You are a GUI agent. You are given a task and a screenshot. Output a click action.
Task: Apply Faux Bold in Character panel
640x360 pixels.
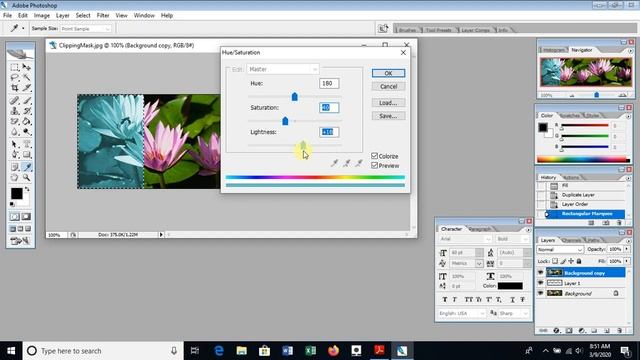445,300
